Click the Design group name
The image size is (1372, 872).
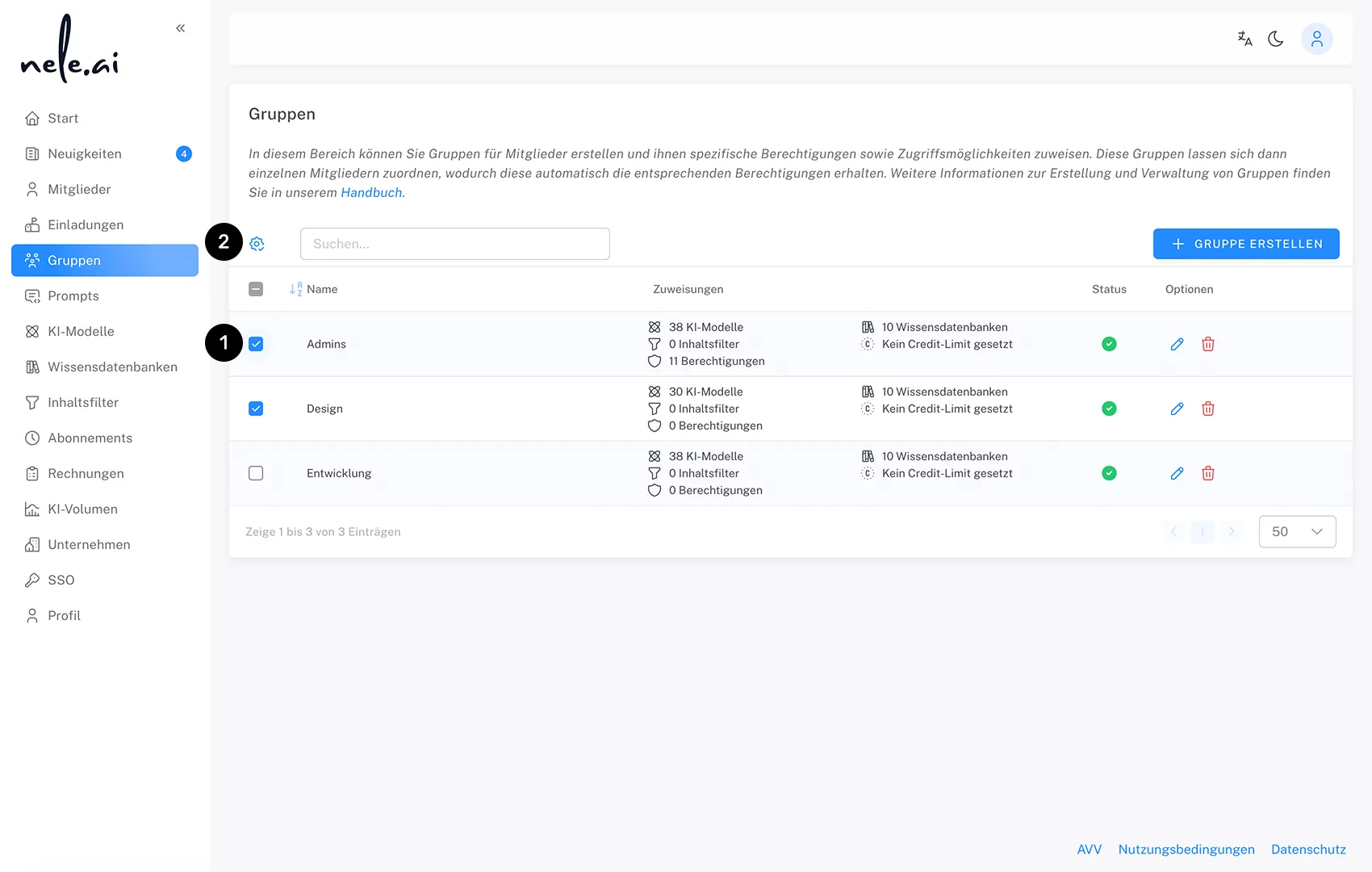[x=324, y=409]
